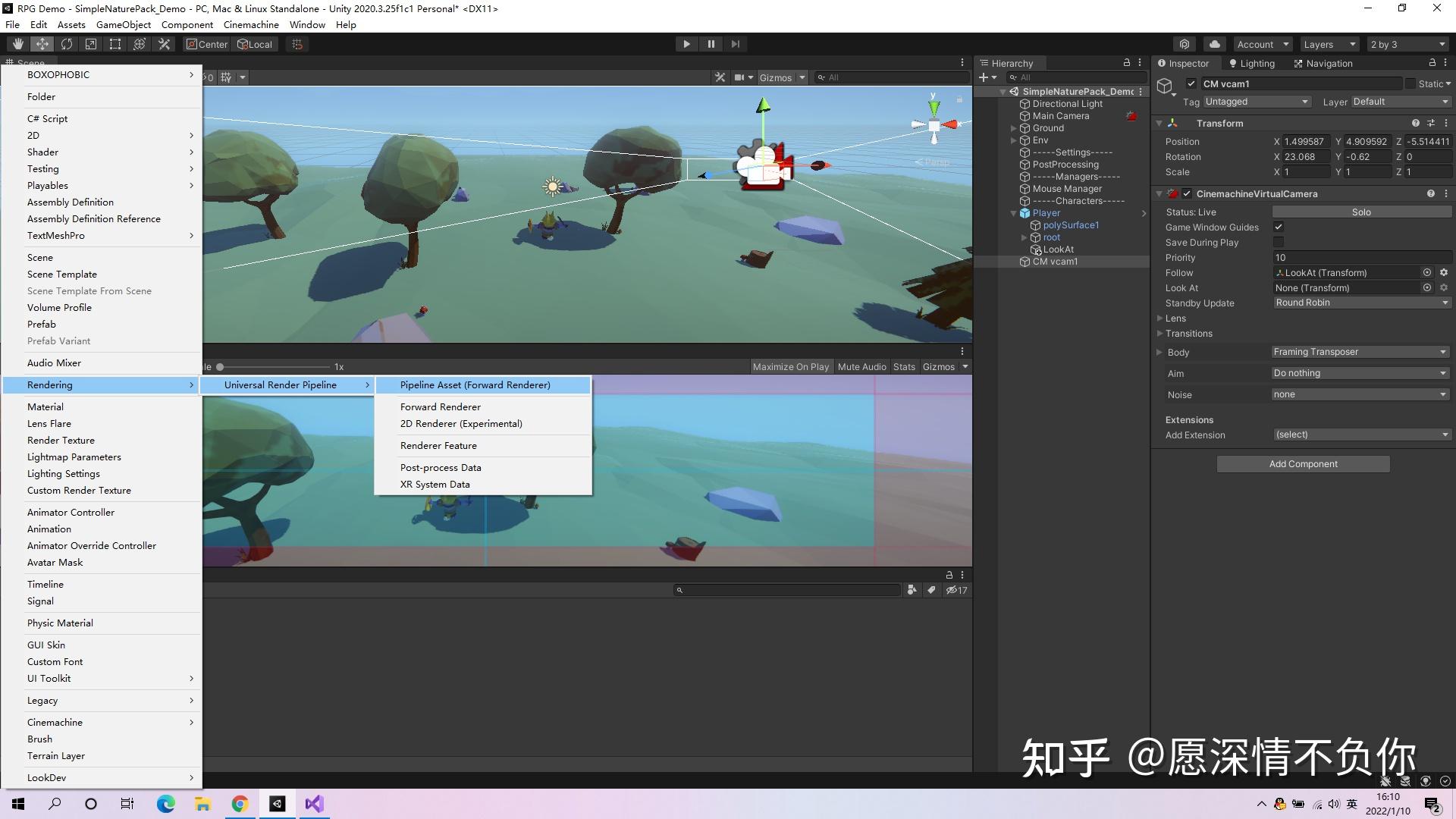Image resolution: width=1456 pixels, height=819 pixels.
Task: Open Chrome from the taskbar
Action: pos(240,804)
